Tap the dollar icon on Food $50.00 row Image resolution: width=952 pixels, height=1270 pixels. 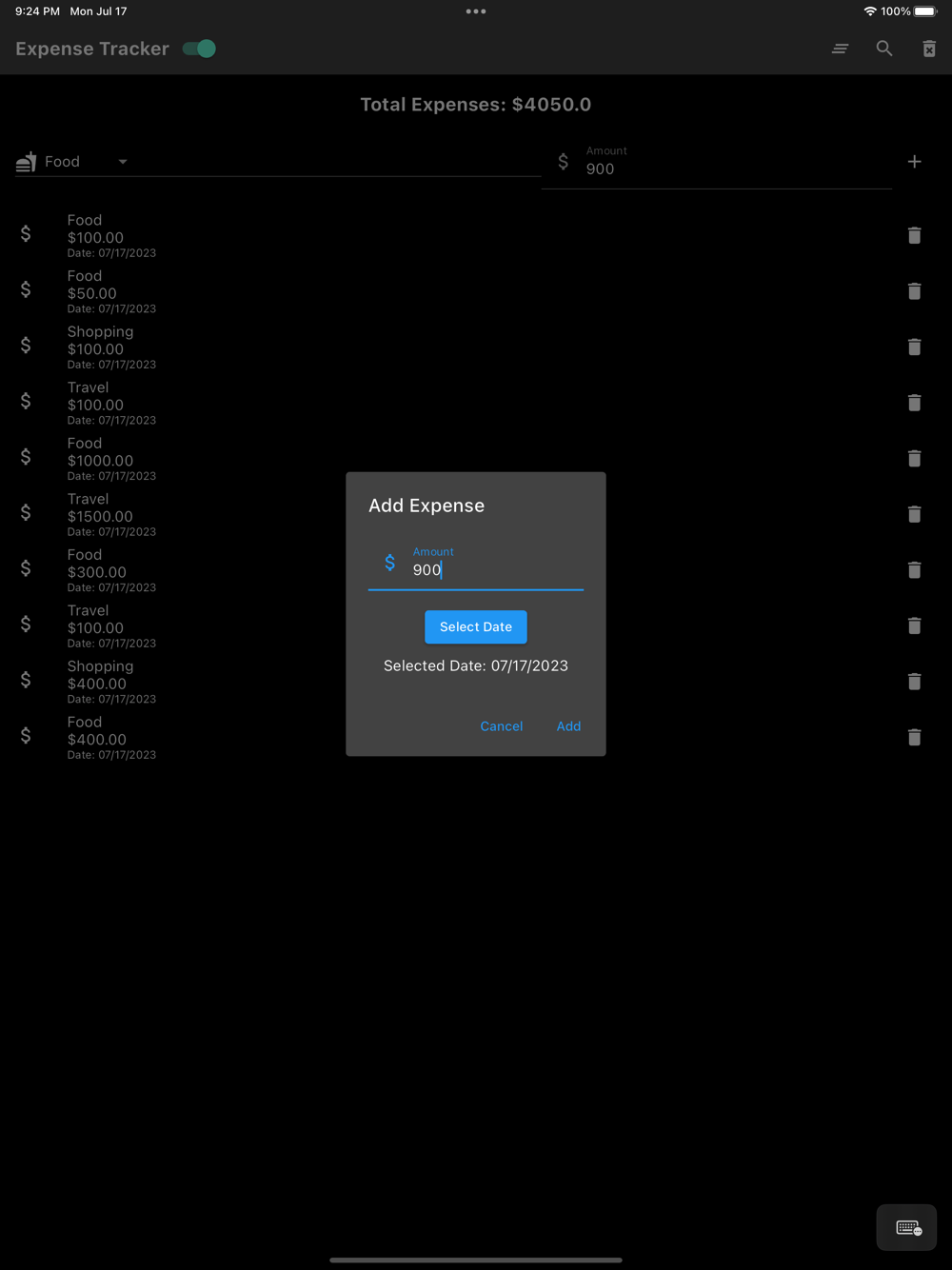click(26, 289)
